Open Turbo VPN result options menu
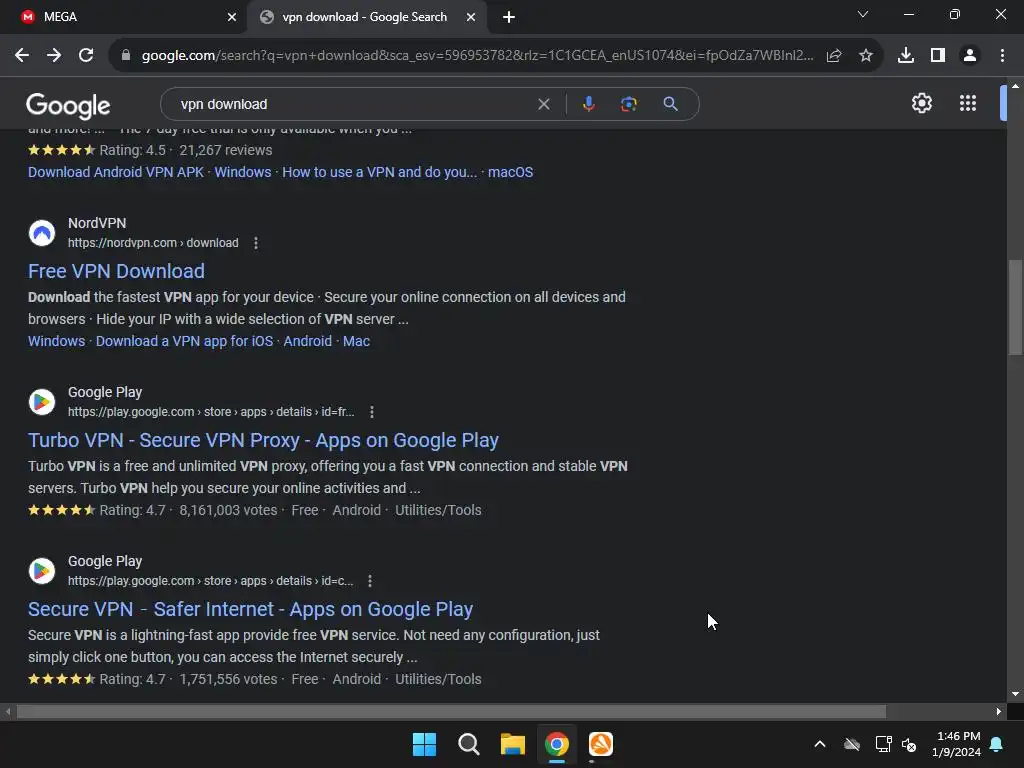 [x=372, y=412]
